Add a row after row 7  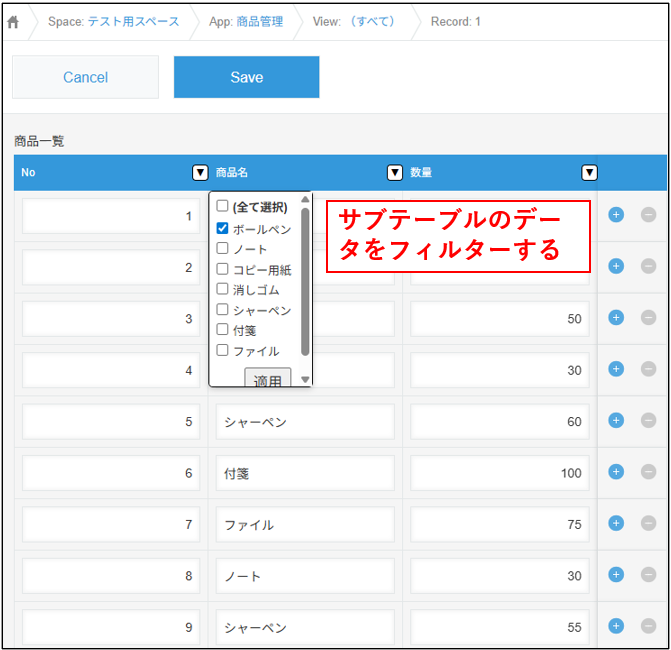click(x=616, y=523)
